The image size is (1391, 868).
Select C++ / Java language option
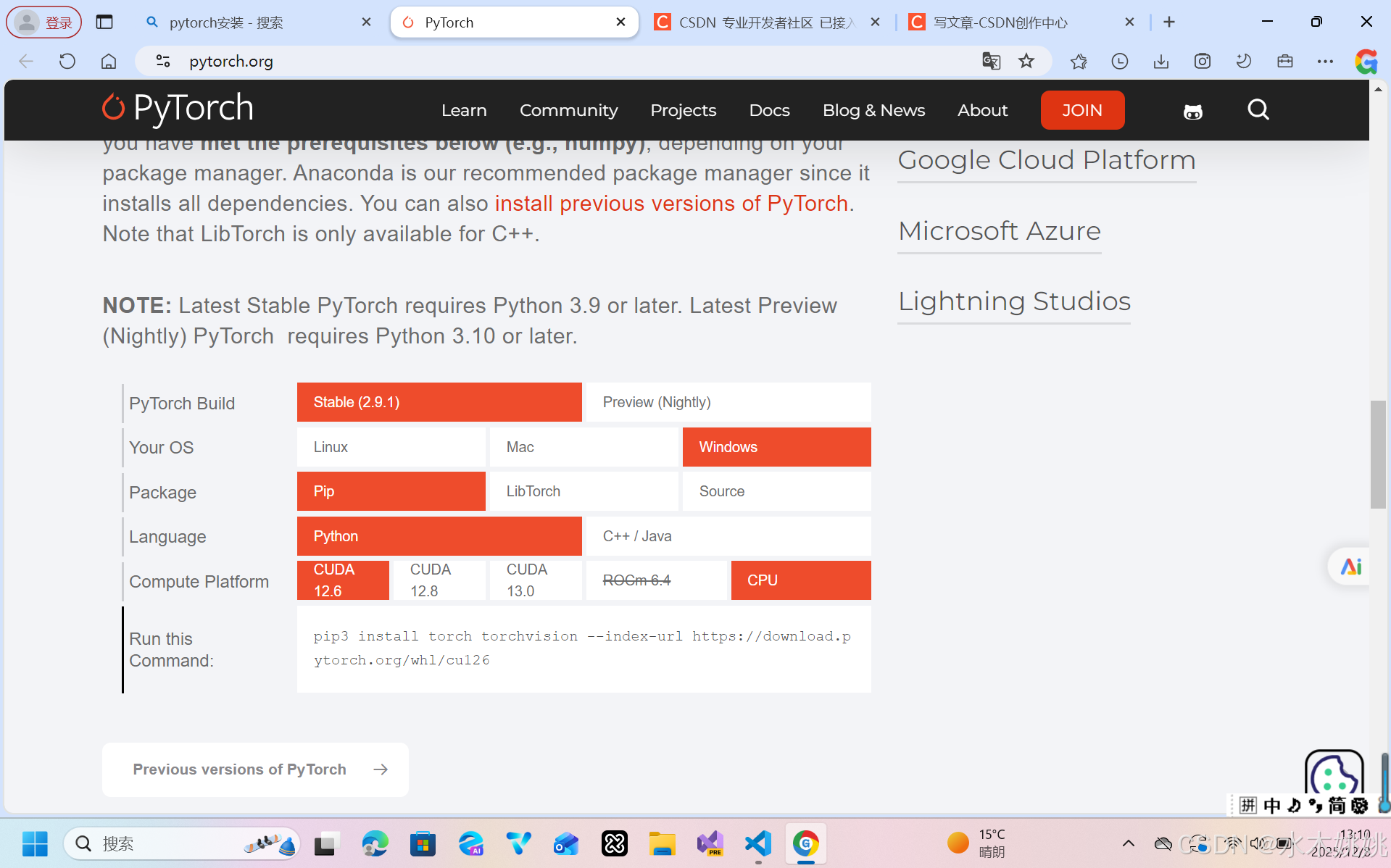[728, 536]
